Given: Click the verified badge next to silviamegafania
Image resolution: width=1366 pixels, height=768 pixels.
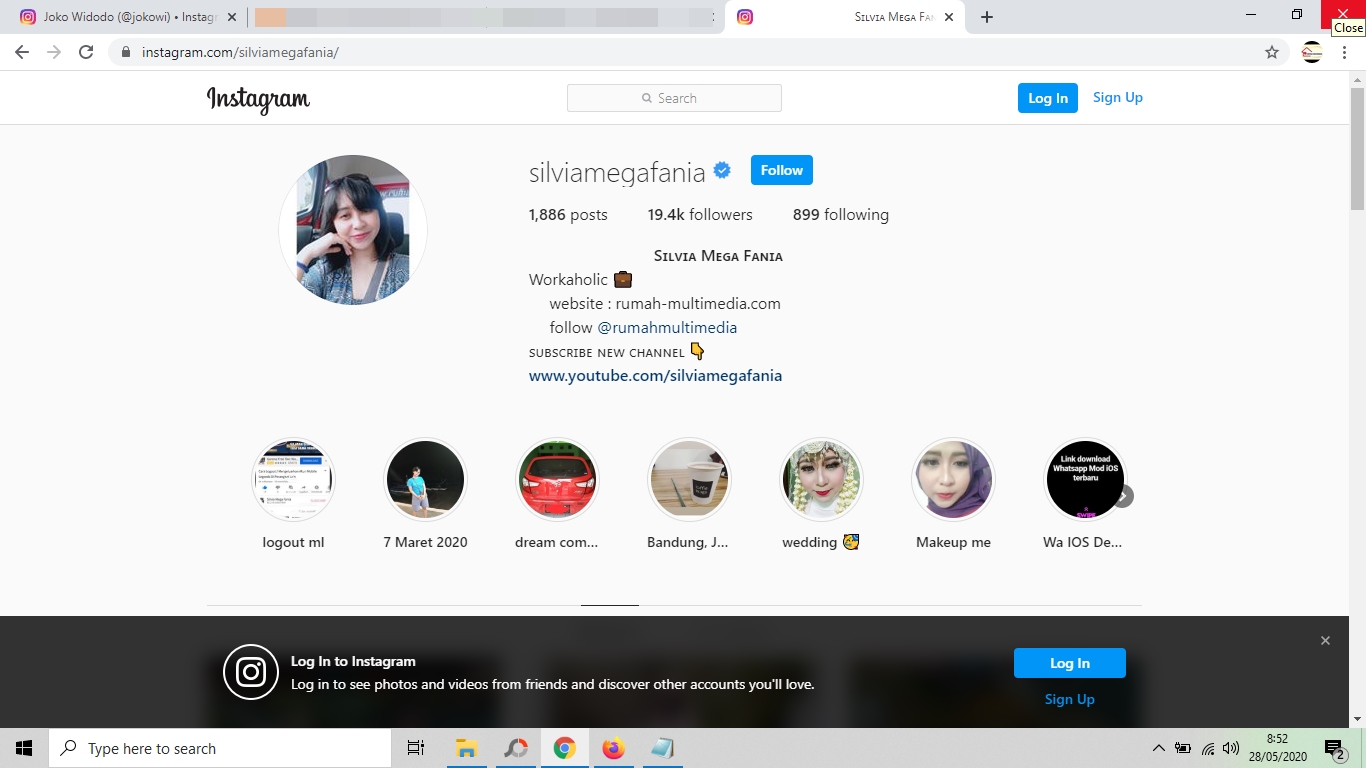Looking at the screenshot, I should click(x=722, y=171).
